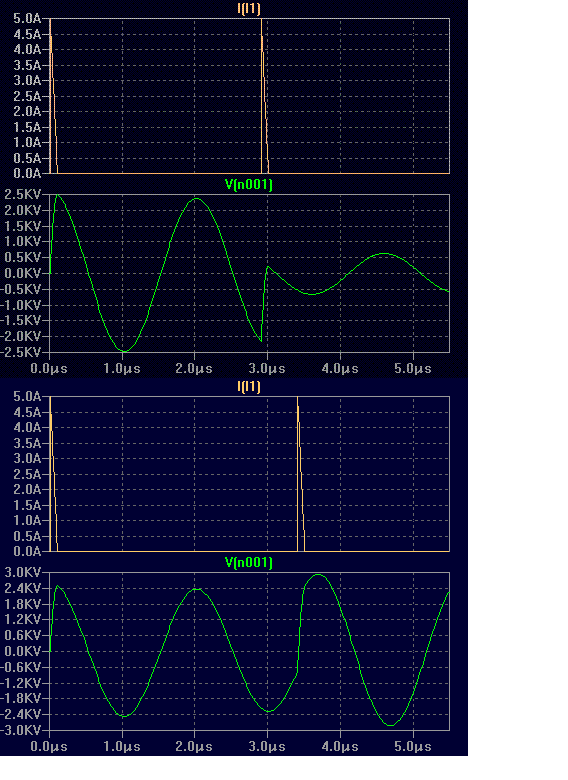Viewport: 568px width, 780px height.
Task: Click the 2.0µs time label below the 2.5KV plot
Action: click(194, 369)
